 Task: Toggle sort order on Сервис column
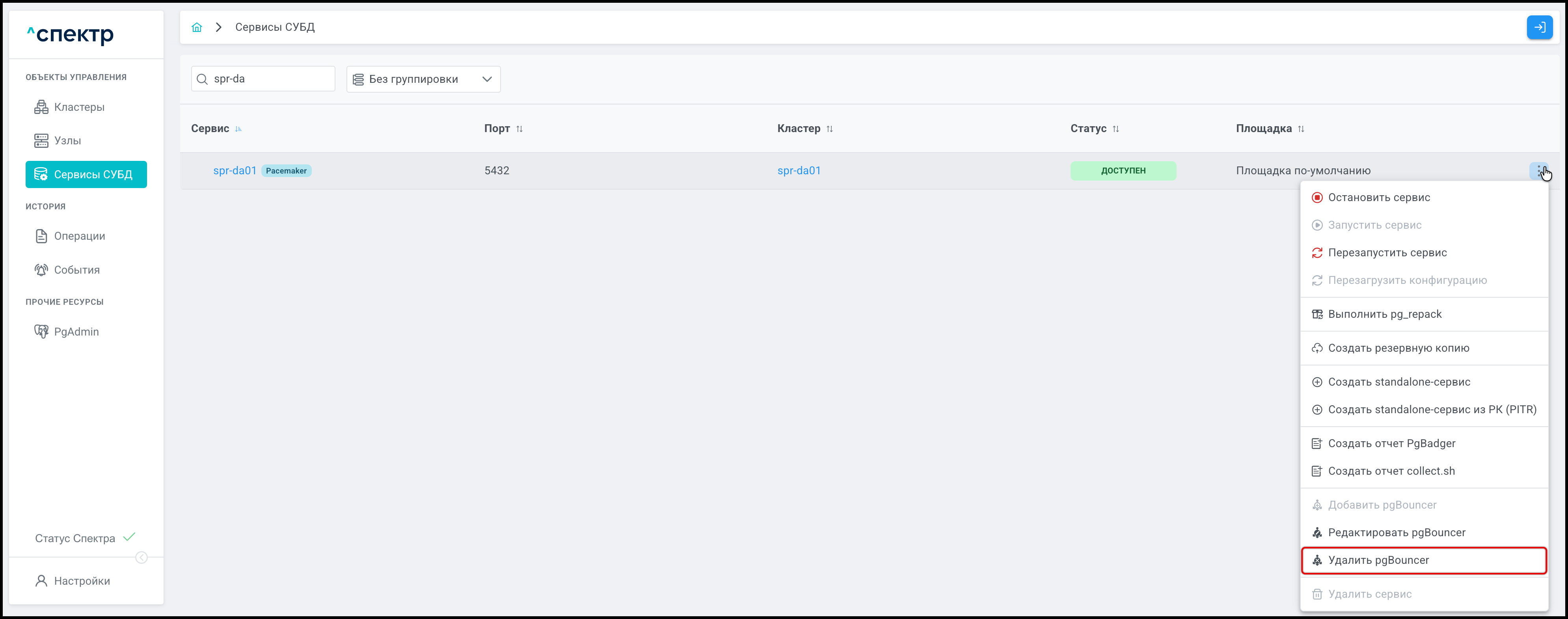click(238, 129)
